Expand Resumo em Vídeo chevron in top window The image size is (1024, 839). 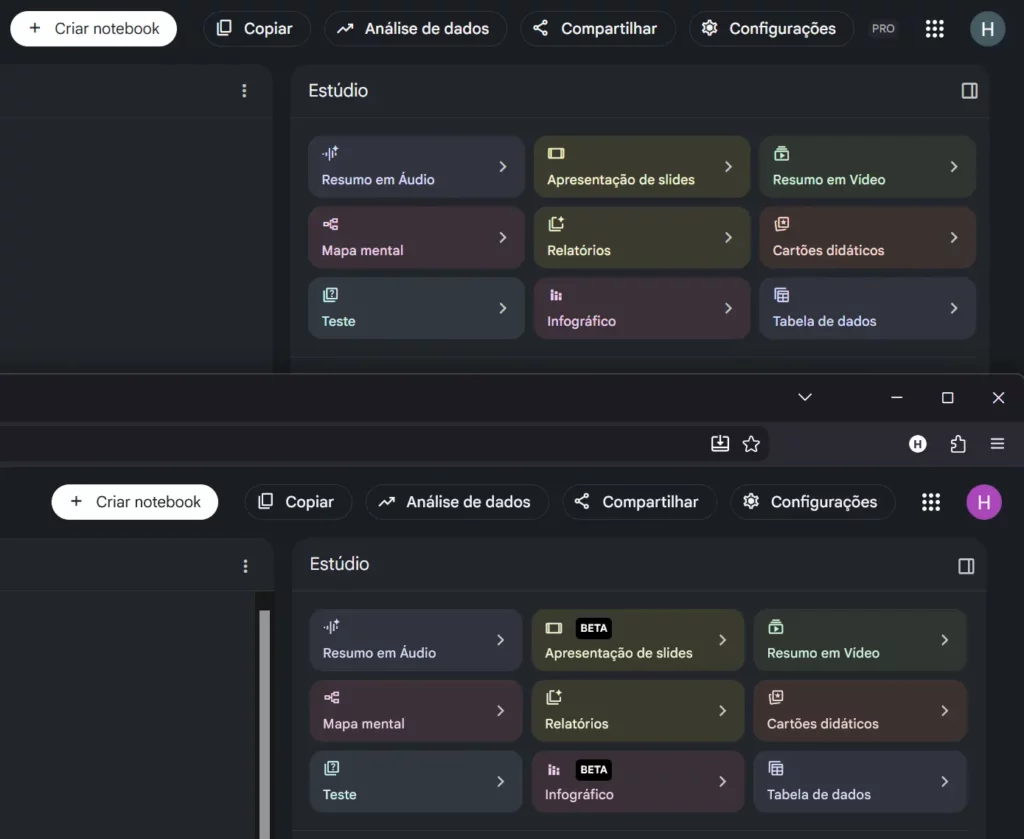click(x=954, y=166)
